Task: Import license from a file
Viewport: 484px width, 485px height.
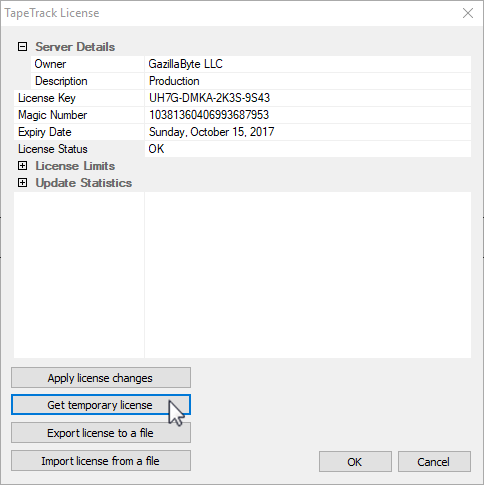Action: (101, 461)
